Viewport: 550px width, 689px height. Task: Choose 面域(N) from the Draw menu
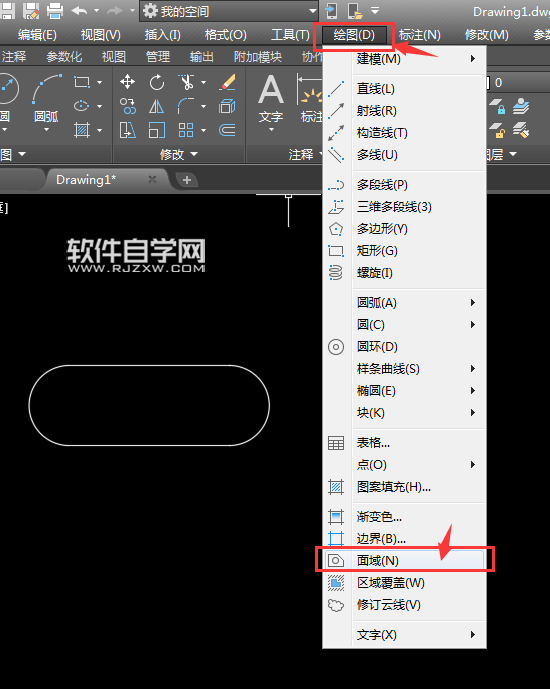click(x=404, y=560)
